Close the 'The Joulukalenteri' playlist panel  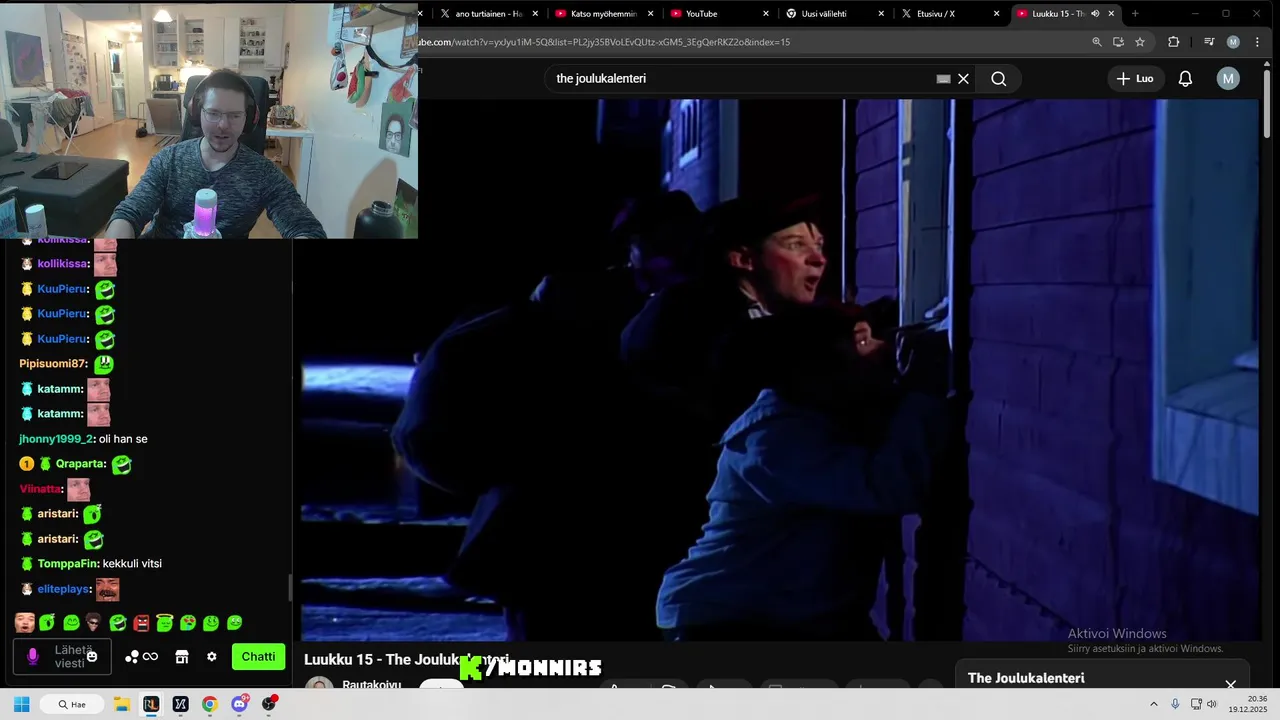click(1231, 684)
